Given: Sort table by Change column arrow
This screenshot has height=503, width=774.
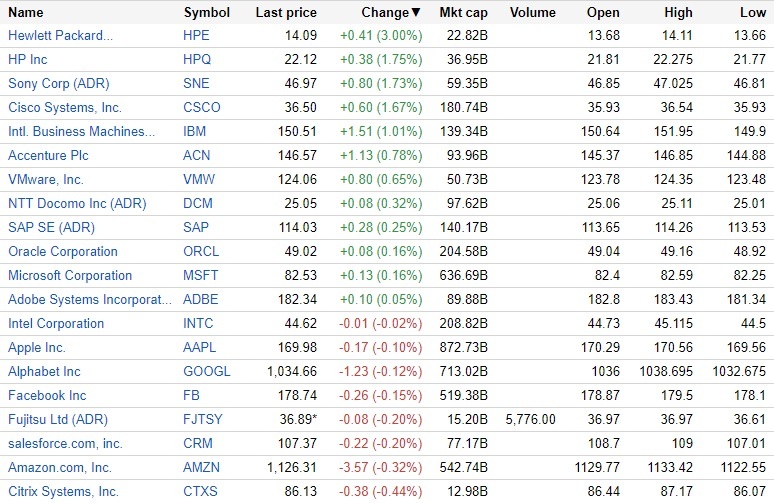Looking at the screenshot, I should pos(417,13).
